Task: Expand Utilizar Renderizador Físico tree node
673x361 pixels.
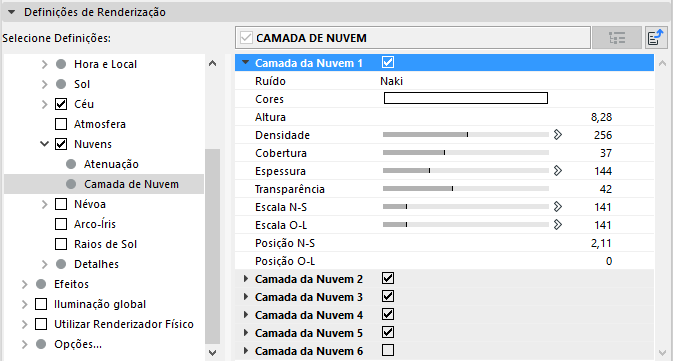Action: (24, 324)
